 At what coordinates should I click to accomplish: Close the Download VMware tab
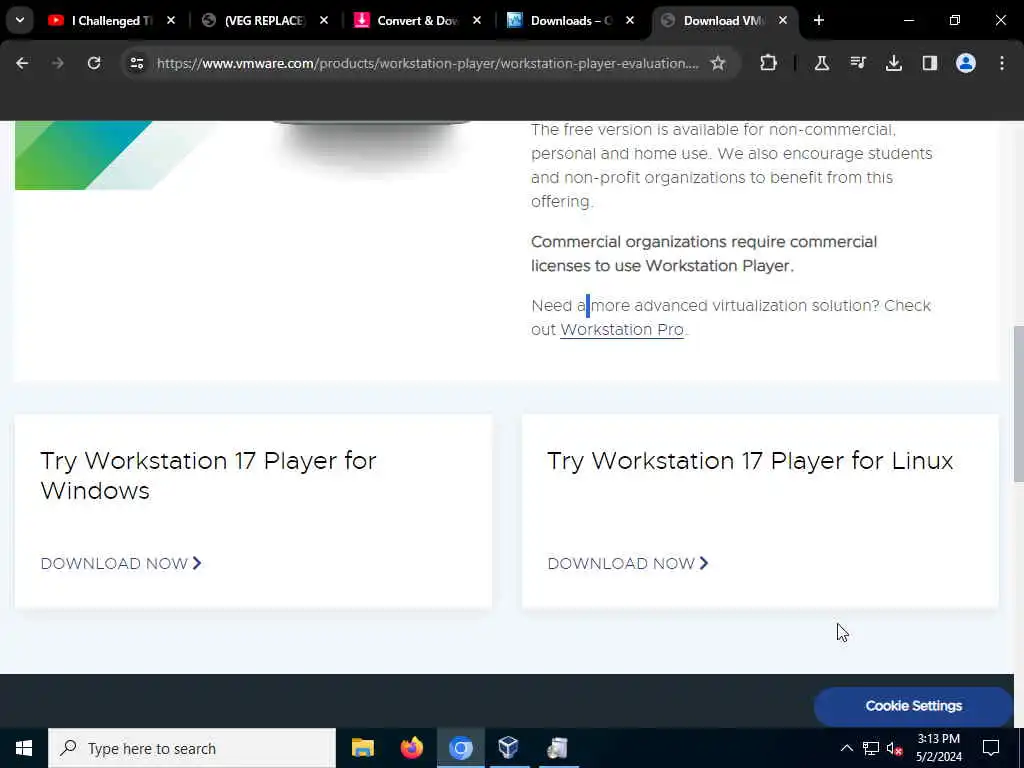(782, 20)
